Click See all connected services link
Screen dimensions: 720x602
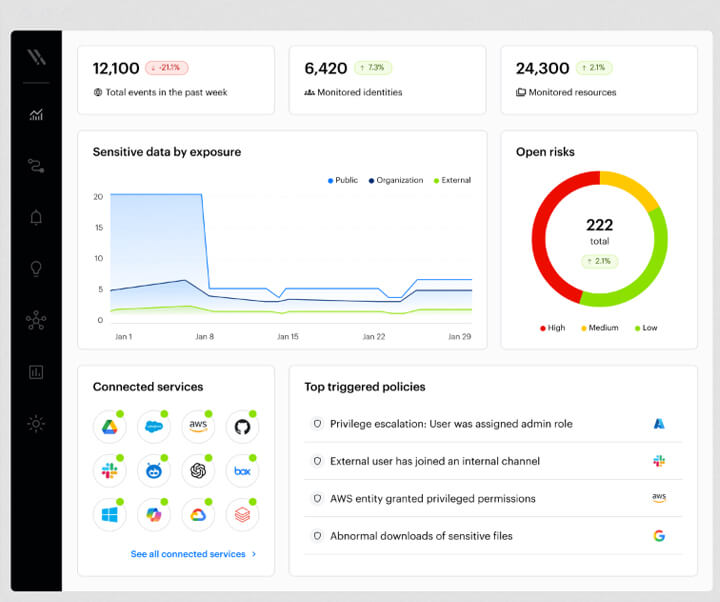click(188, 554)
